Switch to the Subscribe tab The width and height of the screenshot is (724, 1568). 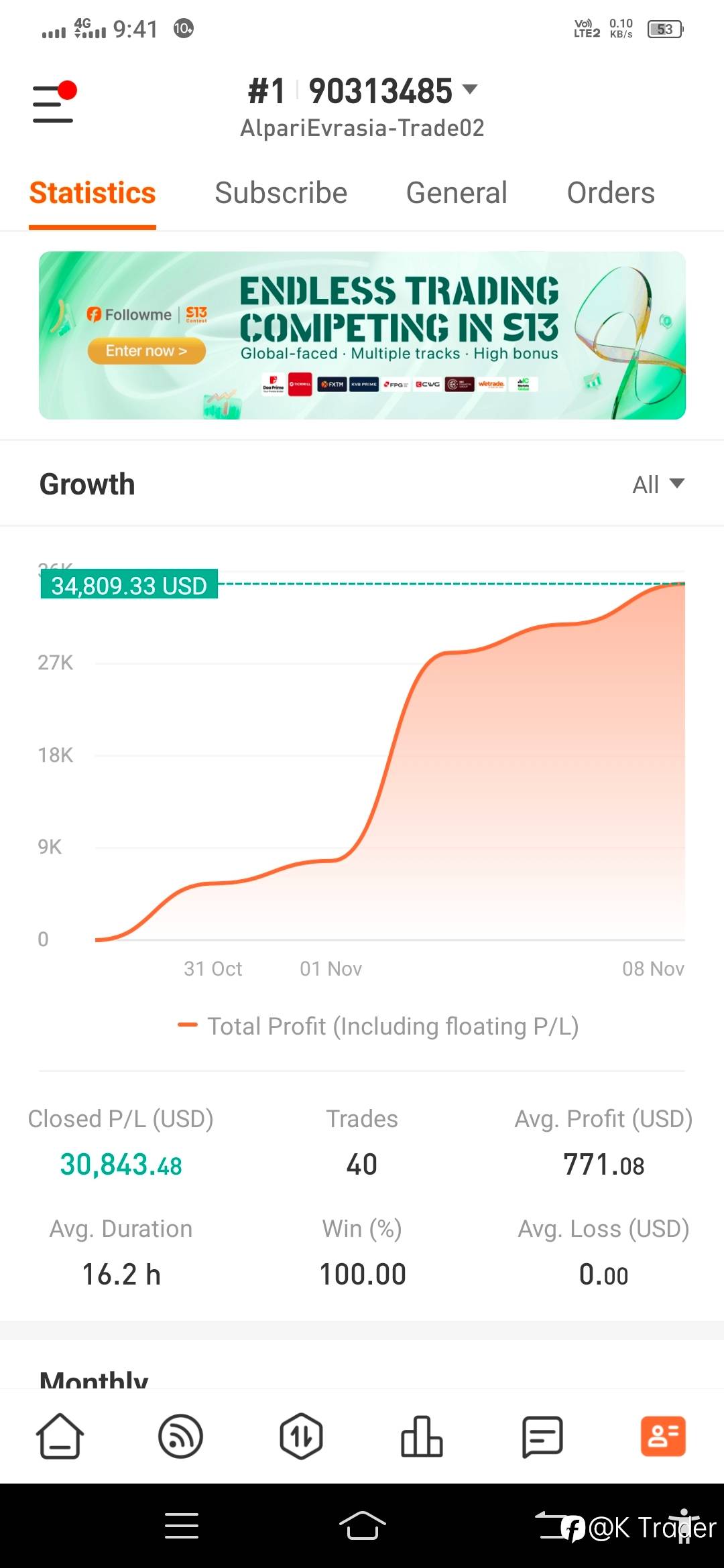pos(281,193)
